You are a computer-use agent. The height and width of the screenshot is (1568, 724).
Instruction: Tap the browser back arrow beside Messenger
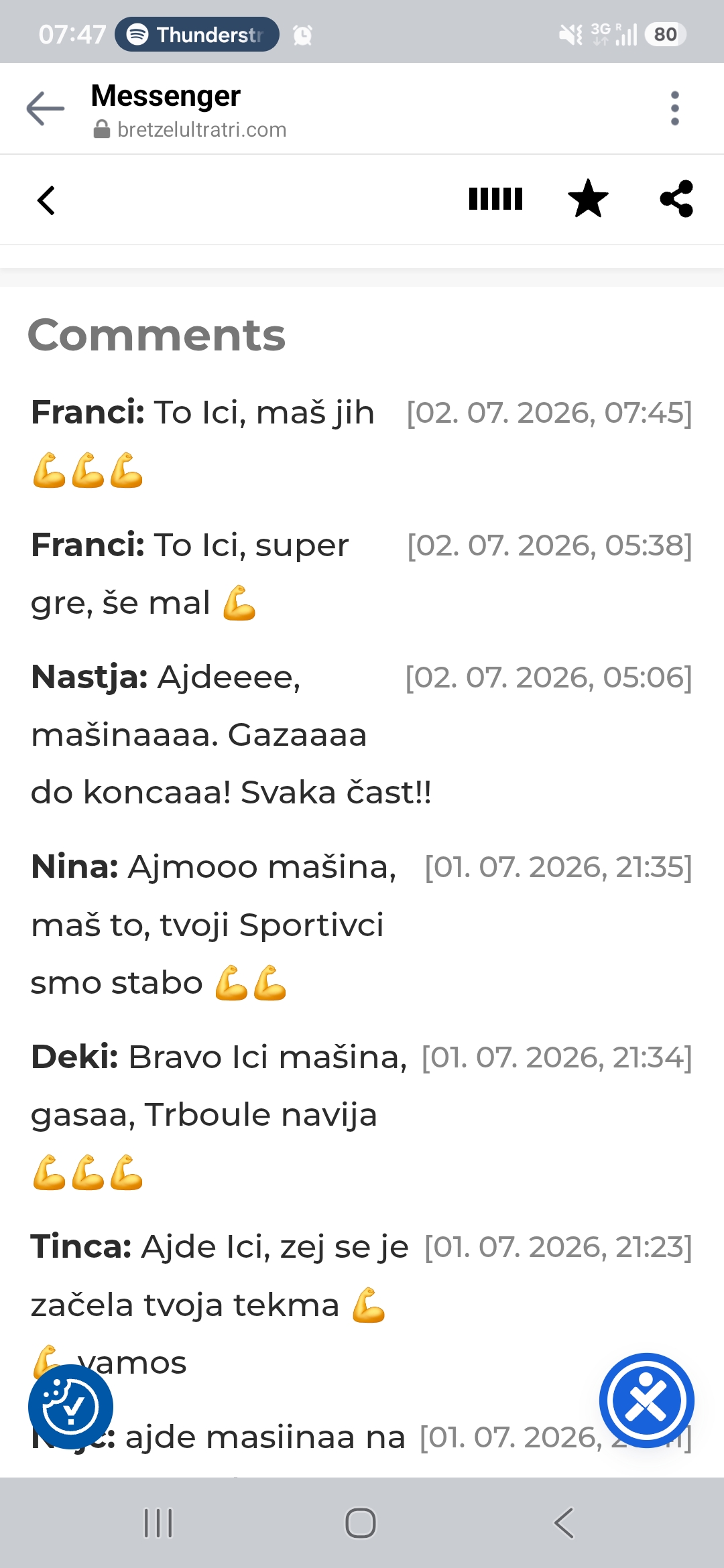point(45,109)
